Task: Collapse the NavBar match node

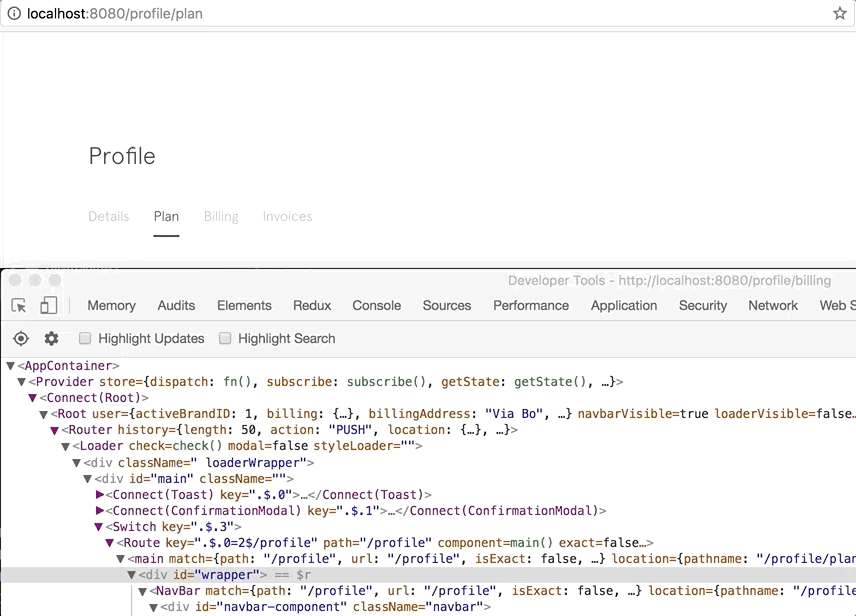Action: (x=142, y=591)
